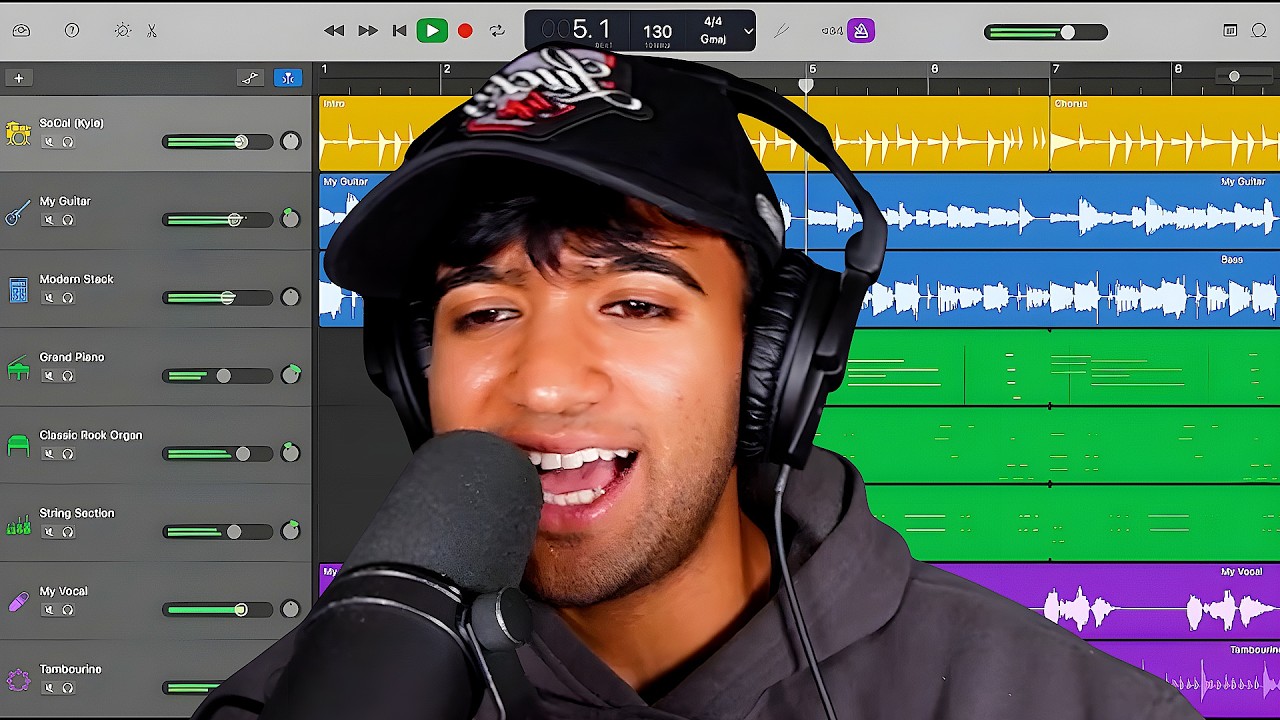Toggle the Cycle loop mode

coord(497,31)
